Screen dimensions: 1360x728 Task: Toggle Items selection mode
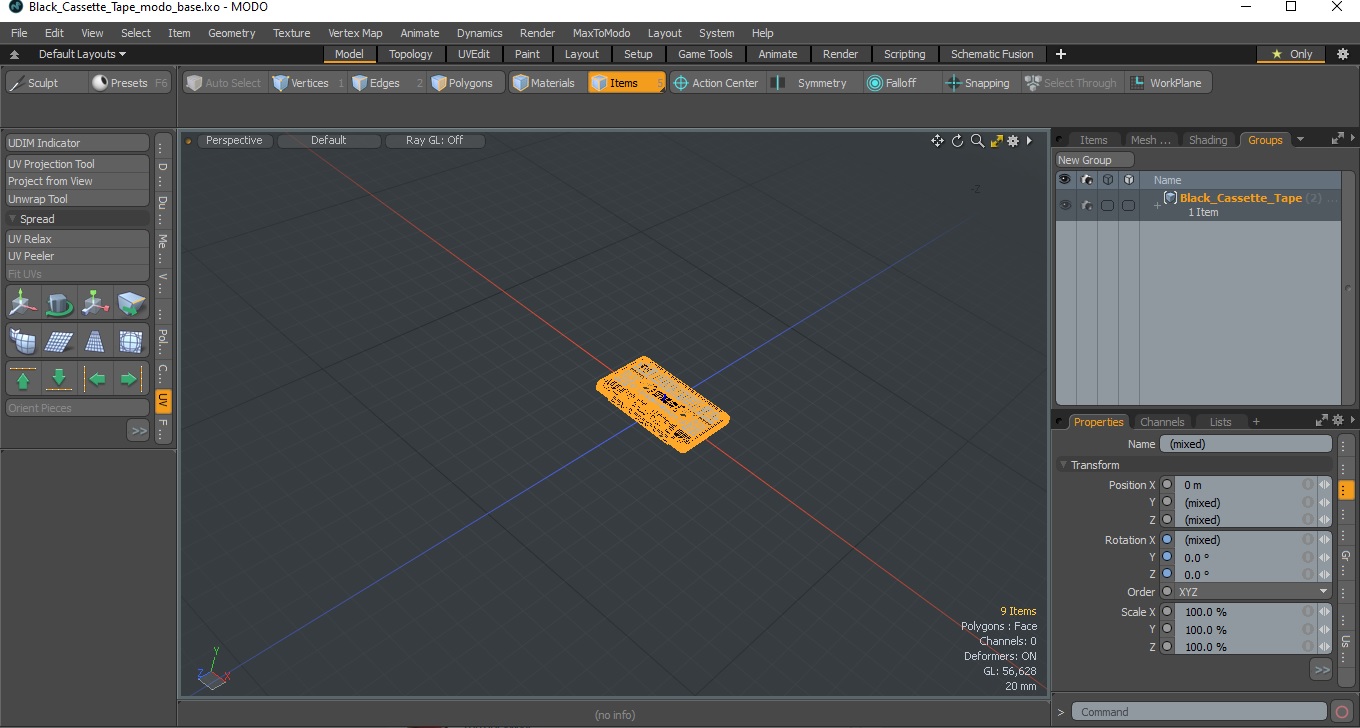[x=626, y=83]
